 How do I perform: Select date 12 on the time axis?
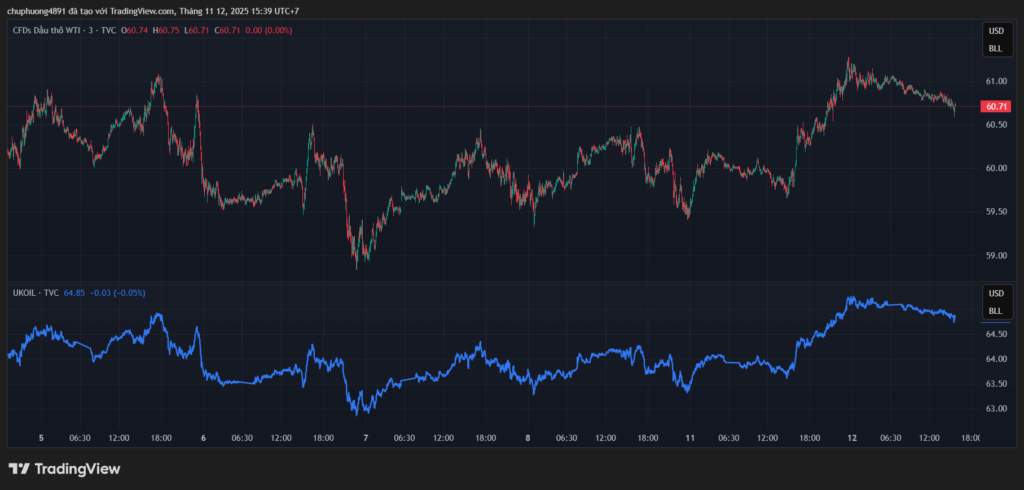[852, 437]
